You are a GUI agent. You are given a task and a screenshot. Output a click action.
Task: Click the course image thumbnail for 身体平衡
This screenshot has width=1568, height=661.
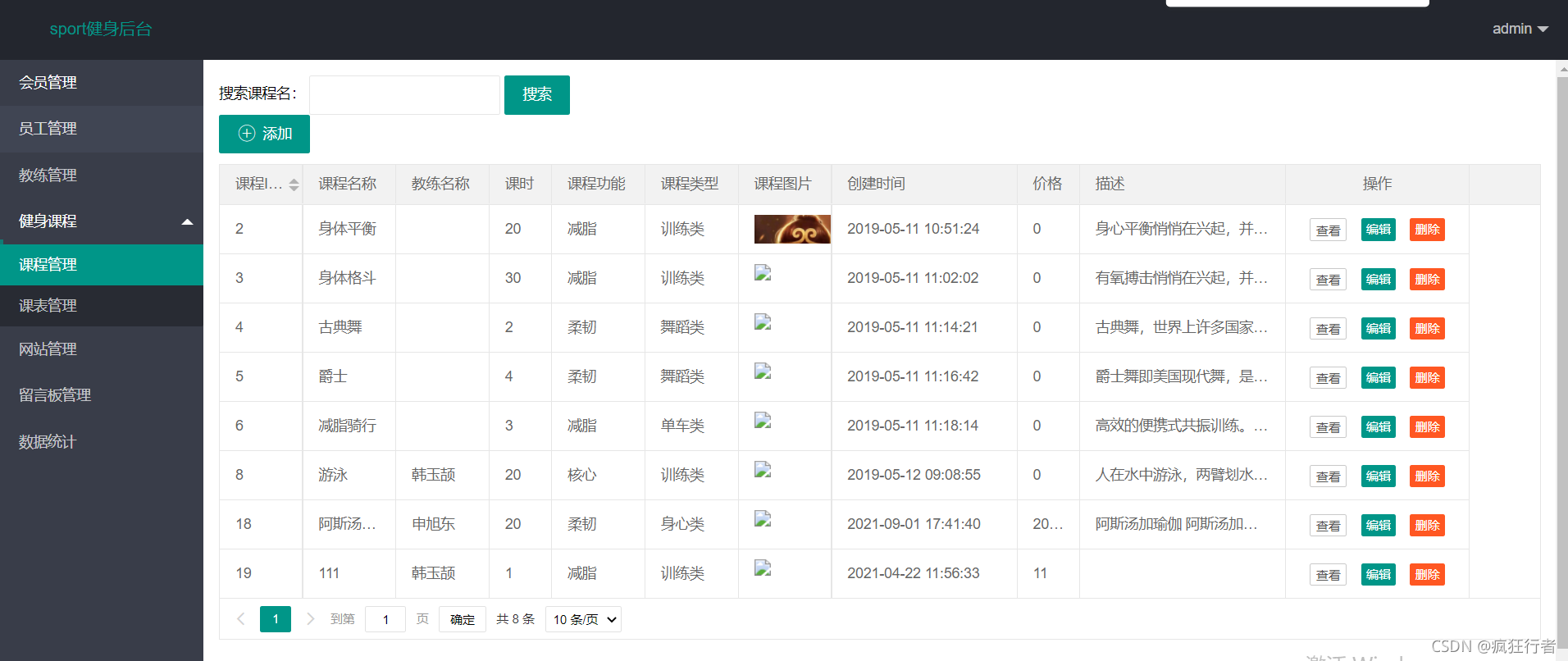coord(791,230)
